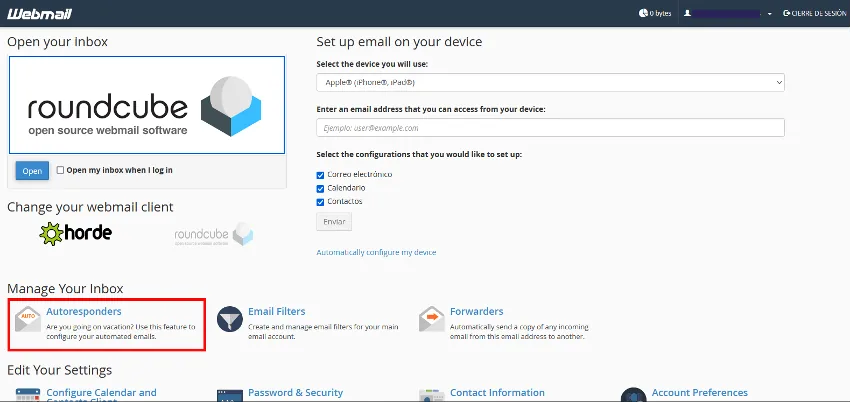
Task: Open the Forwarders link
Action: 477,311
